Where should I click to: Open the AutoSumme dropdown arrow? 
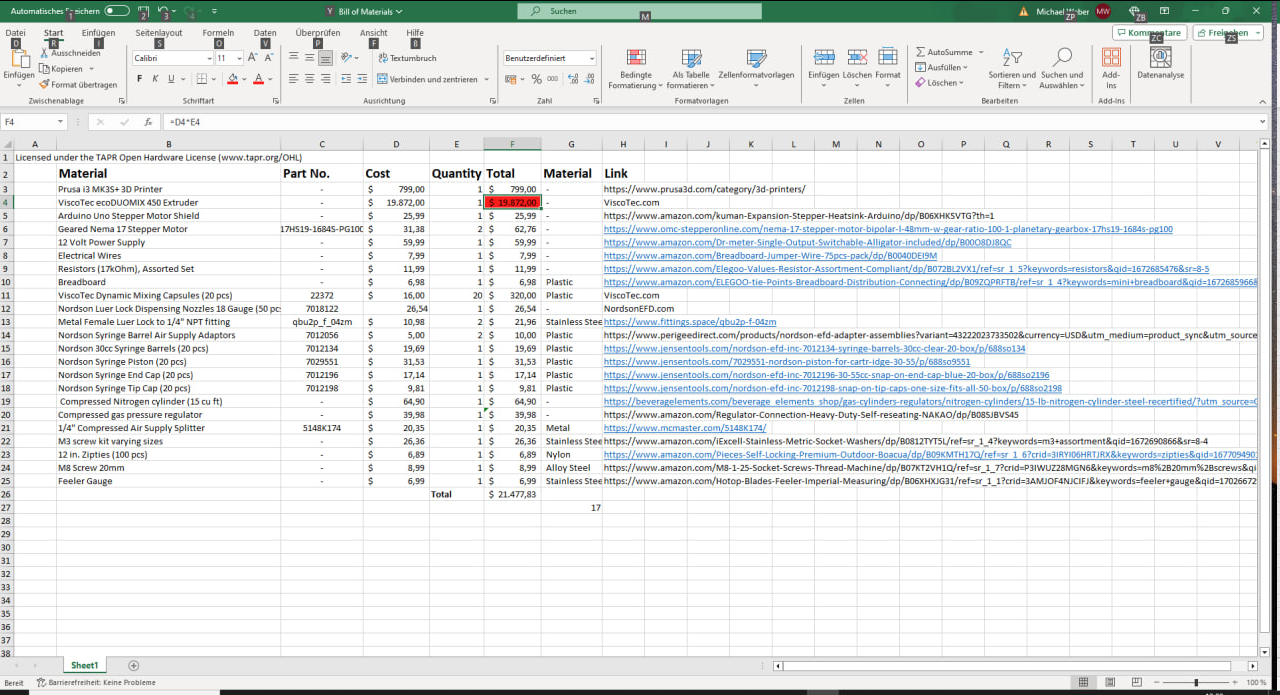click(981, 52)
